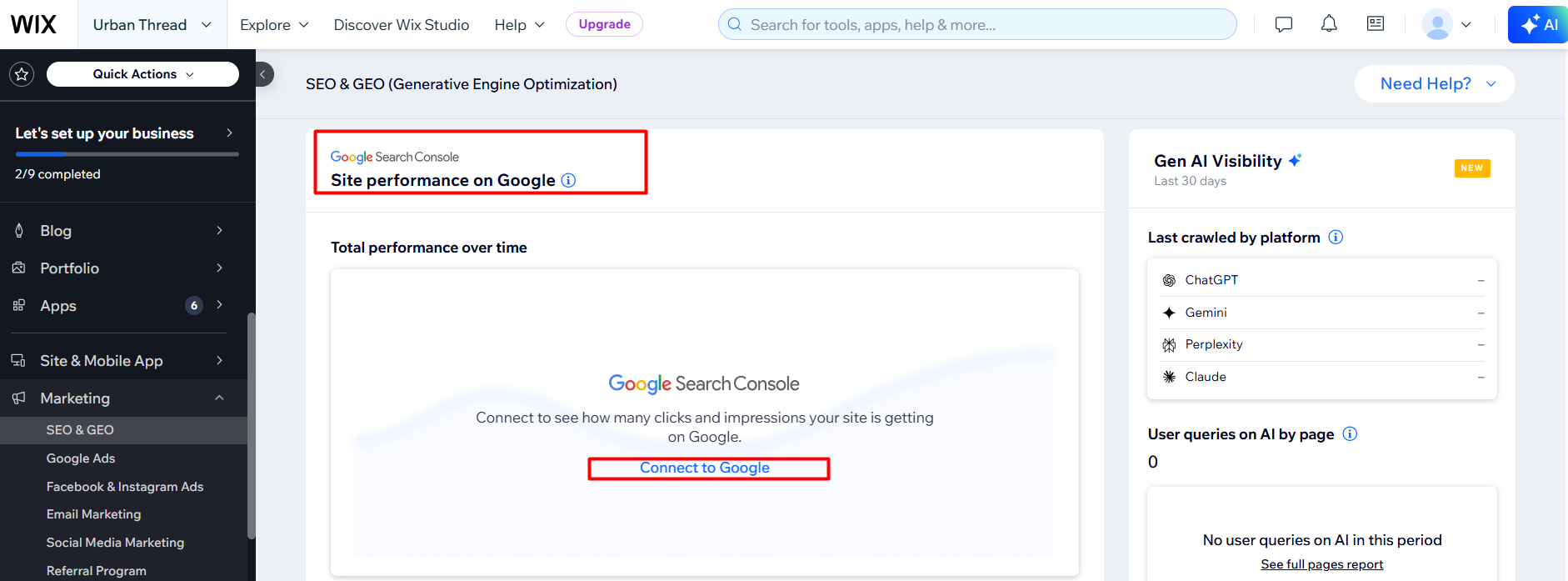Click the Perplexity logo icon
The height and width of the screenshot is (581, 1568).
(1169, 344)
